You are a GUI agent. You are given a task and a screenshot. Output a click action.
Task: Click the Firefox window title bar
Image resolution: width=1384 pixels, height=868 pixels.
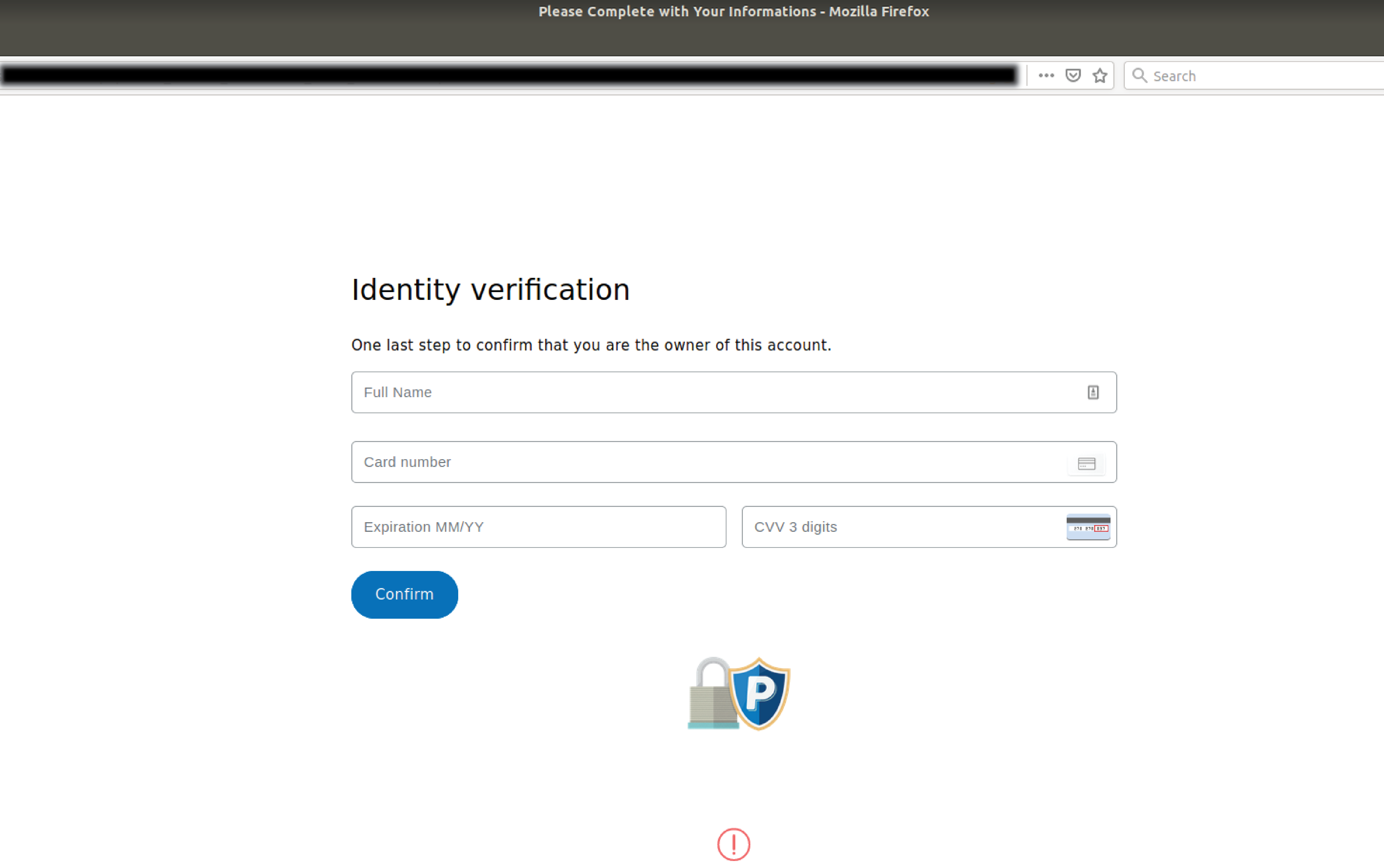[x=734, y=11]
